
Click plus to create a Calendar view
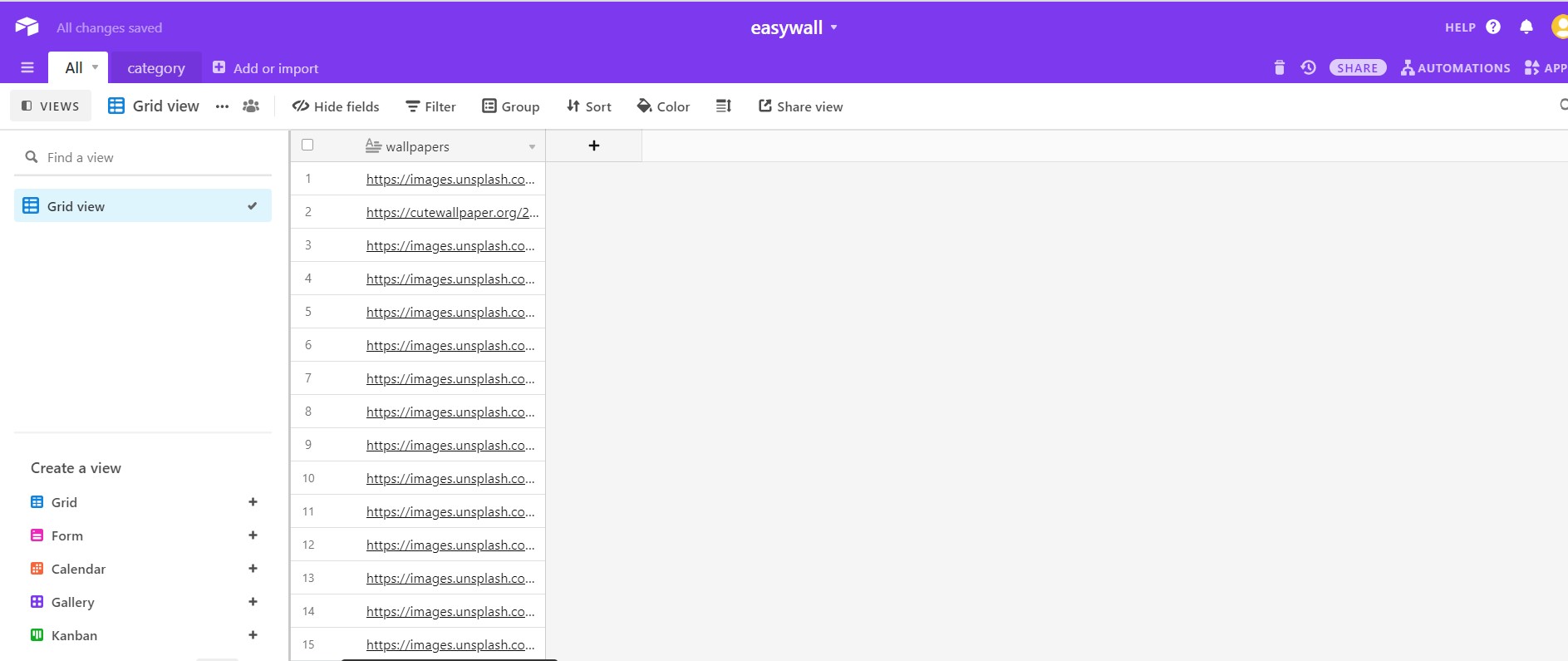pos(253,569)
